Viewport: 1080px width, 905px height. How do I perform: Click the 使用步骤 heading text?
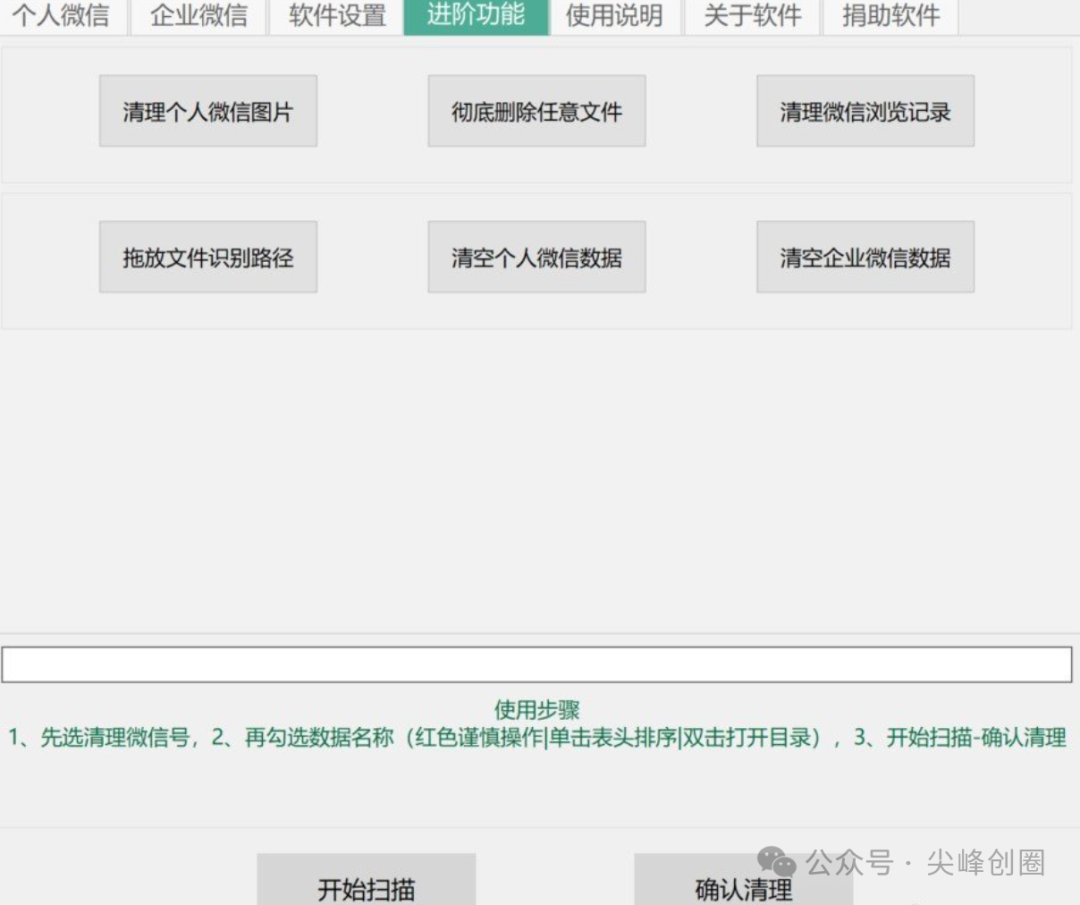click(537, 709)
